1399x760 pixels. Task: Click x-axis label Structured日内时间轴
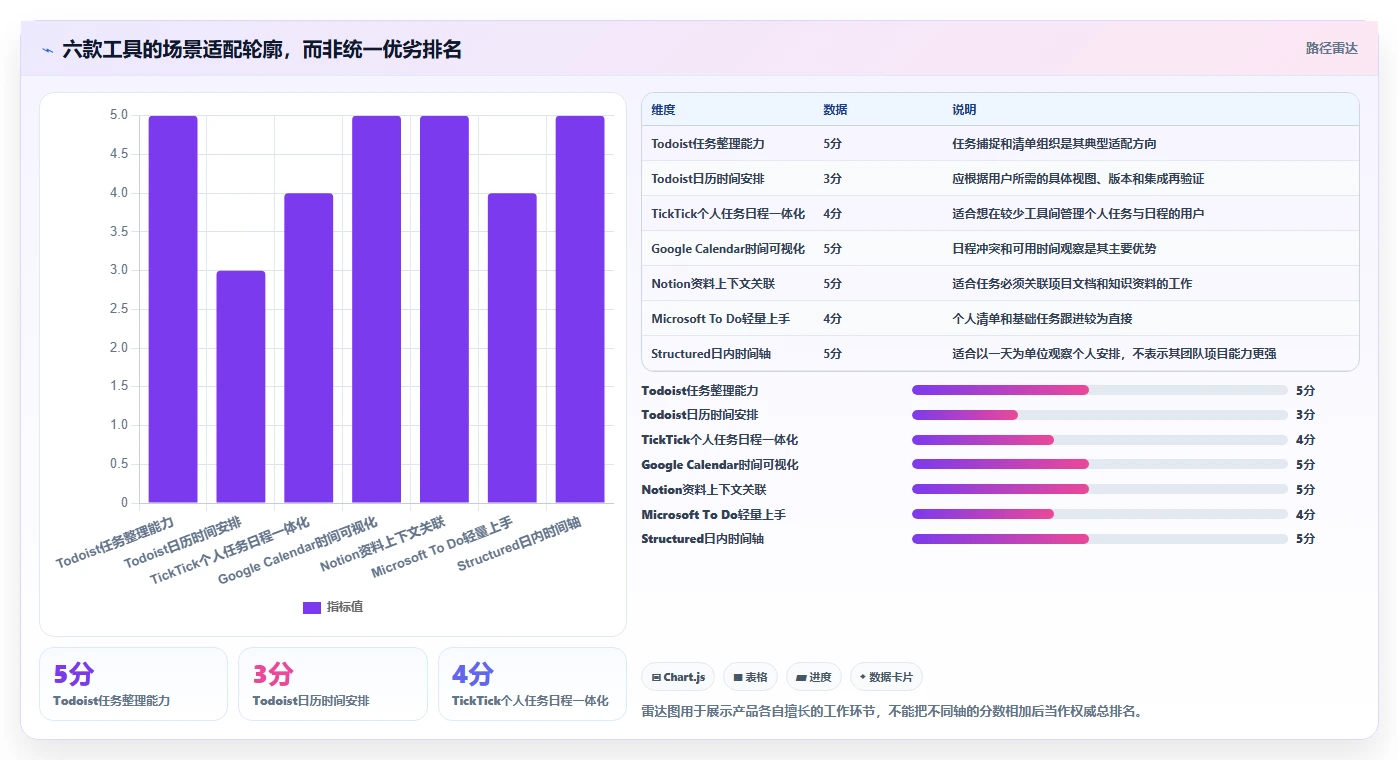[519, 546]
